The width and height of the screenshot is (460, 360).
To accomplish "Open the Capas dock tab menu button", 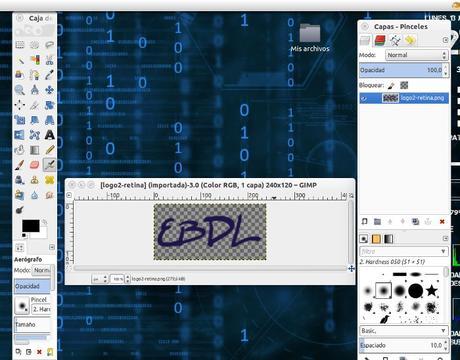I will click(x=445, y=40).
